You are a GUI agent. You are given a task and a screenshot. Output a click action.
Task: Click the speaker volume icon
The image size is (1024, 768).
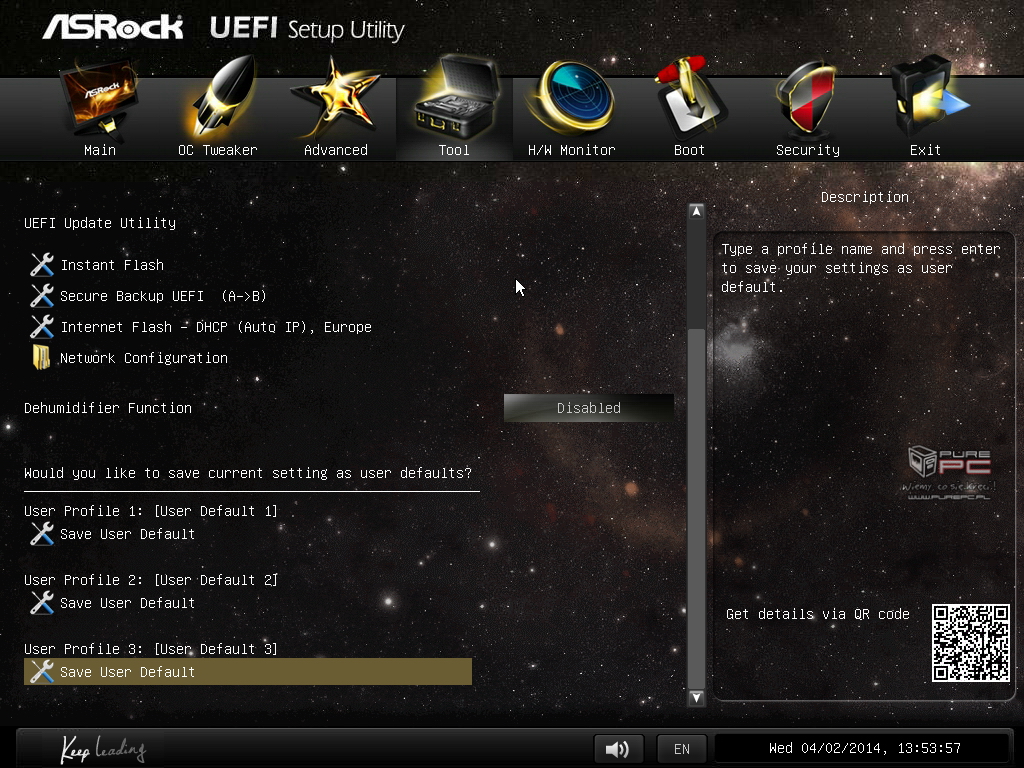pyautogui.click(x=618, y=748)
